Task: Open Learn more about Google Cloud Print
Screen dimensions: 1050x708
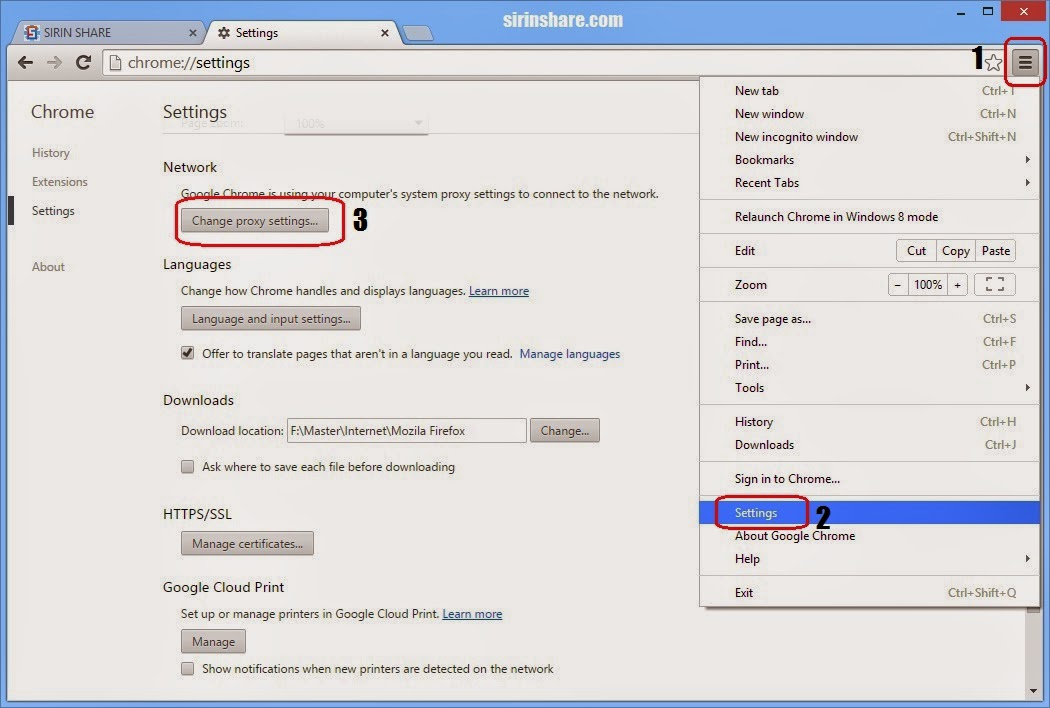Action: point(472,614)
